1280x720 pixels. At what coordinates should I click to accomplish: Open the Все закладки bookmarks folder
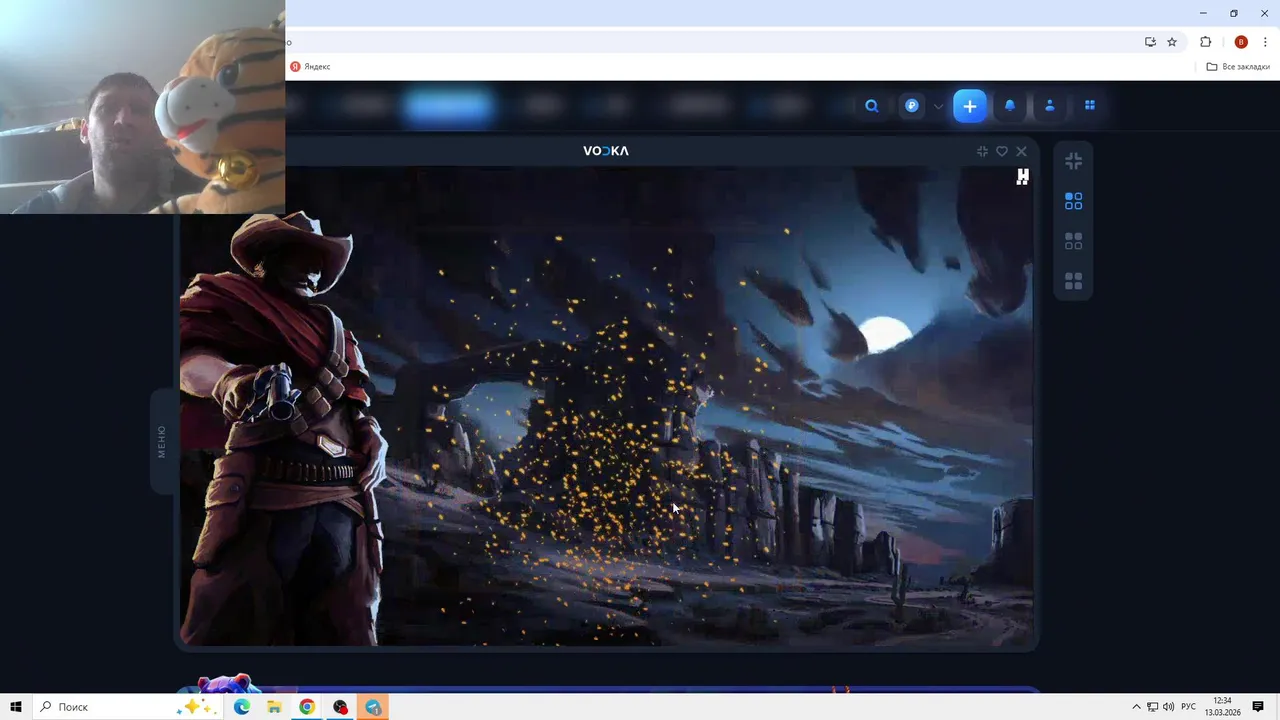pyautogui.click(x=1238, y=66)
